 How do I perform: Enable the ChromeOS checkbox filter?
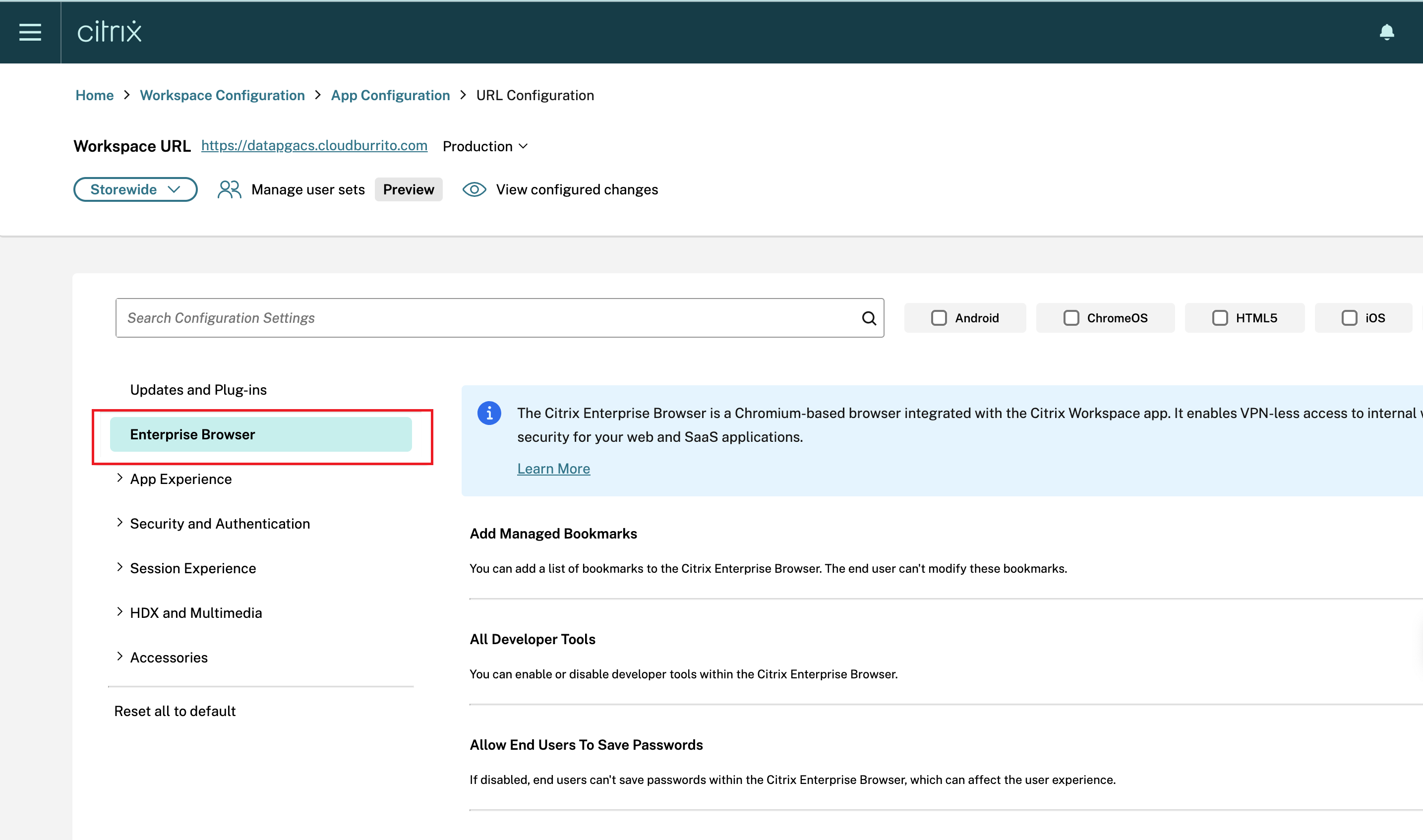tap(1070, 317)
